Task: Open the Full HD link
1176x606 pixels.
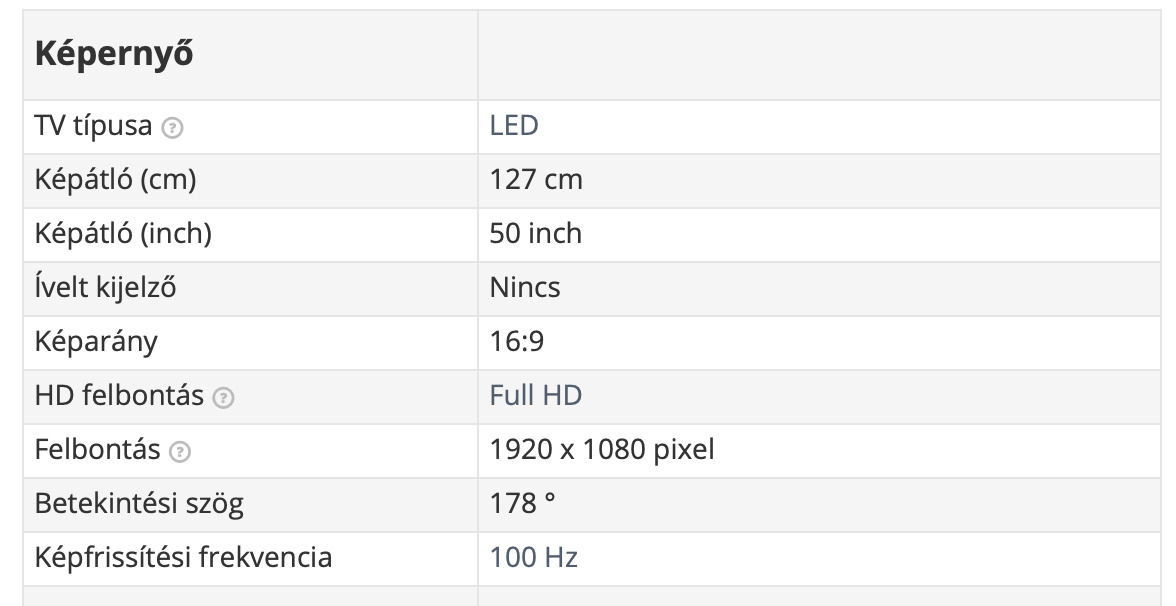Action: coord(536,396)
